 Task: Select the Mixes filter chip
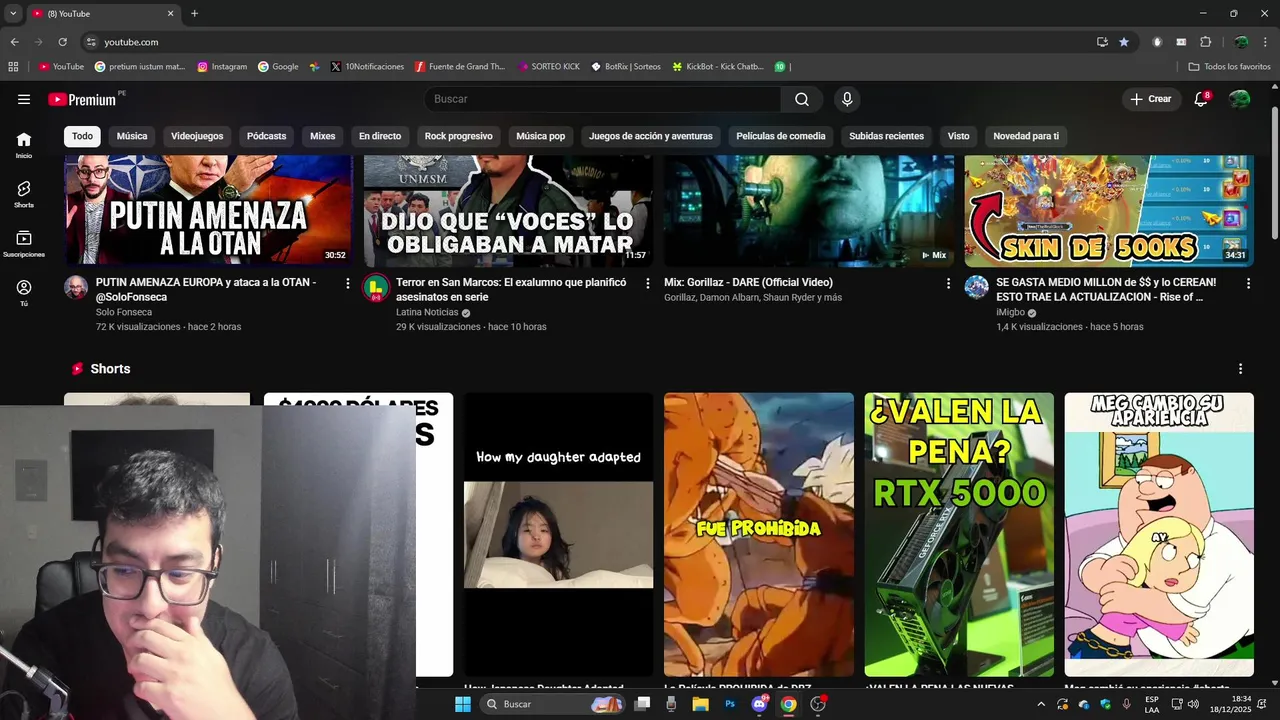[x=322, y=136]
